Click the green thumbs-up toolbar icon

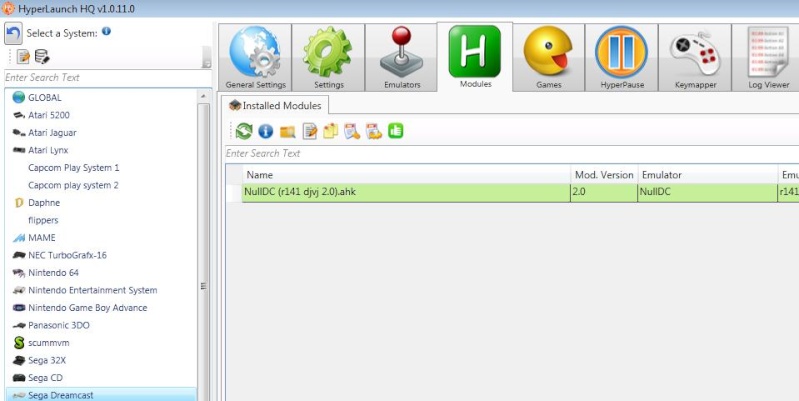pos(395,131)
